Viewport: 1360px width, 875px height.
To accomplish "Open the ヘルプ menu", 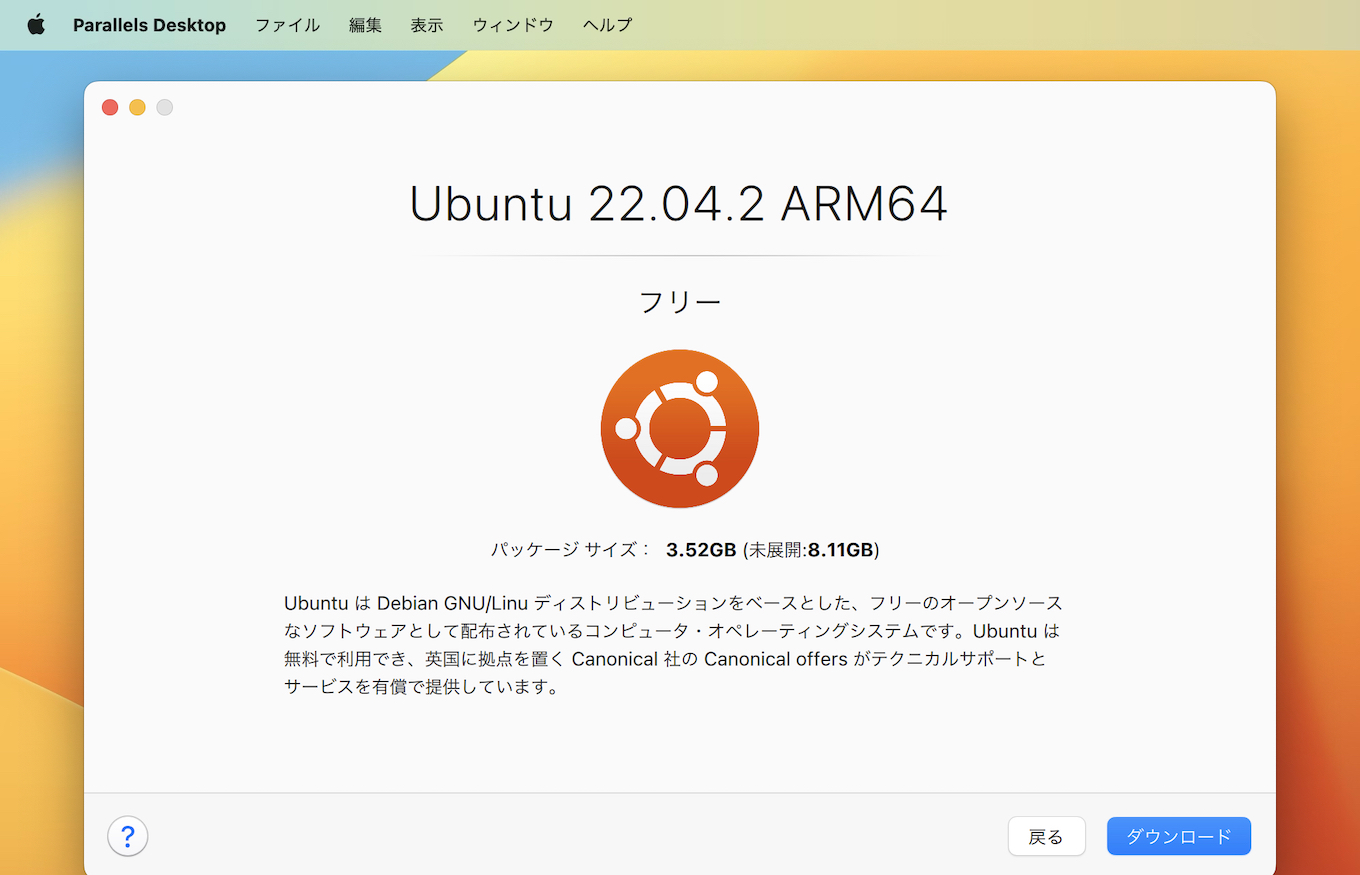I will click(608, 25).
